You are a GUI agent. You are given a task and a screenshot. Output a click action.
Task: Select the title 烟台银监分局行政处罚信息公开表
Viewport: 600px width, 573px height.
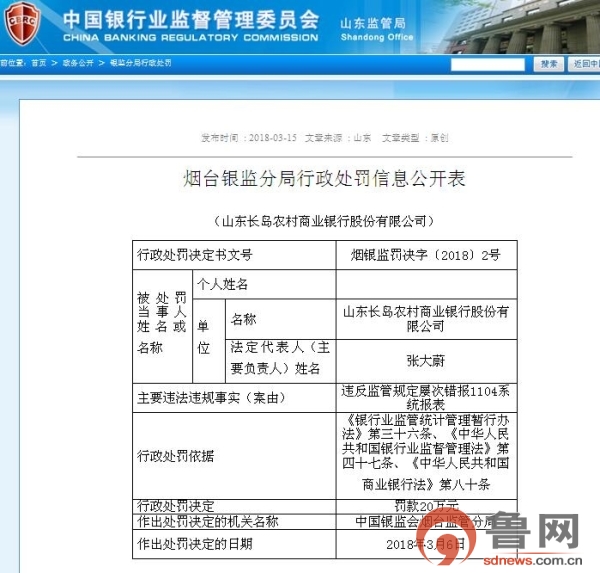324,179
